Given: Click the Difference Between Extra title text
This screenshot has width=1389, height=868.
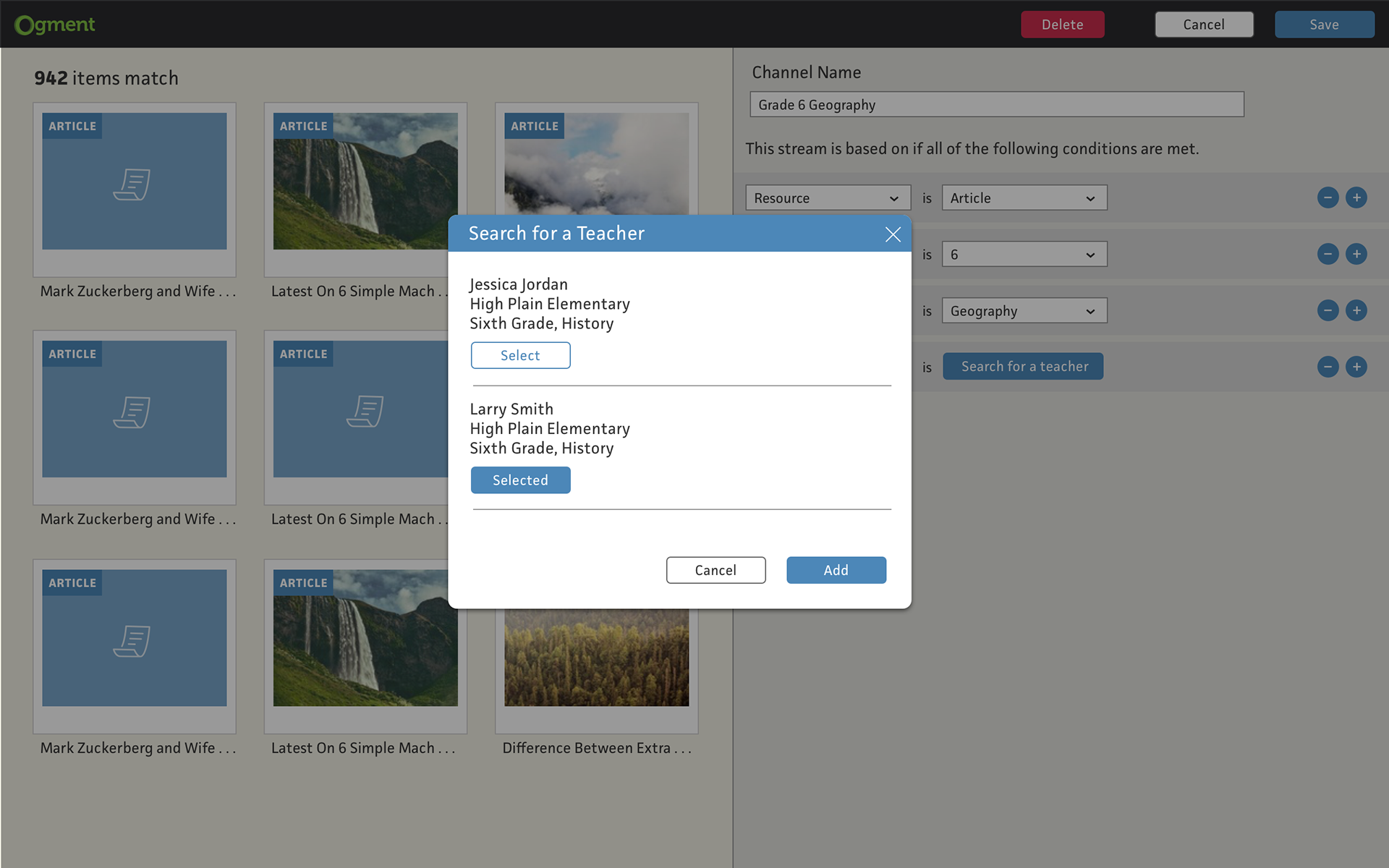Looking at the screenshot, I should [597, 748].
